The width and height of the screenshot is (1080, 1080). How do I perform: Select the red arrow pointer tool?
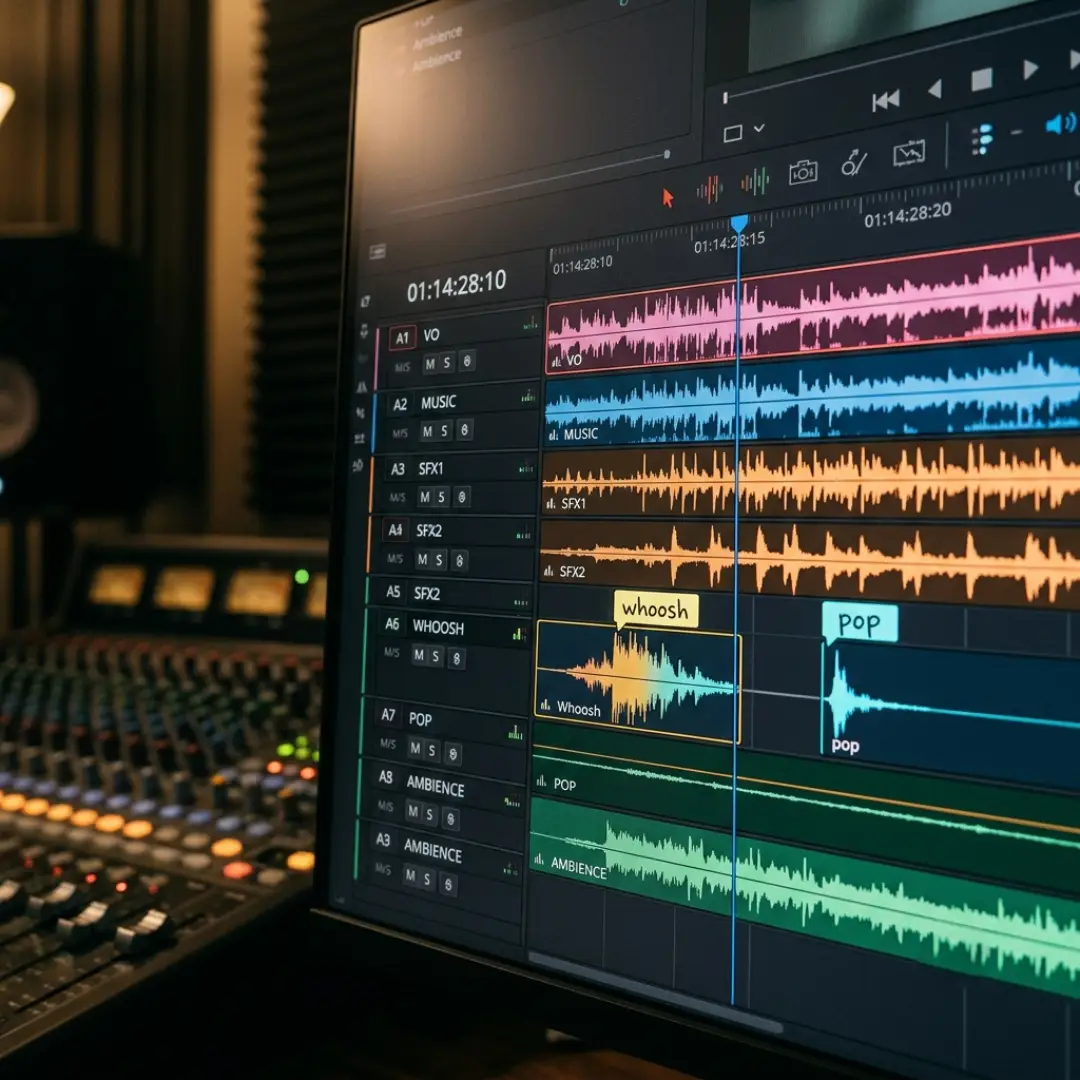tap(667, 198)
